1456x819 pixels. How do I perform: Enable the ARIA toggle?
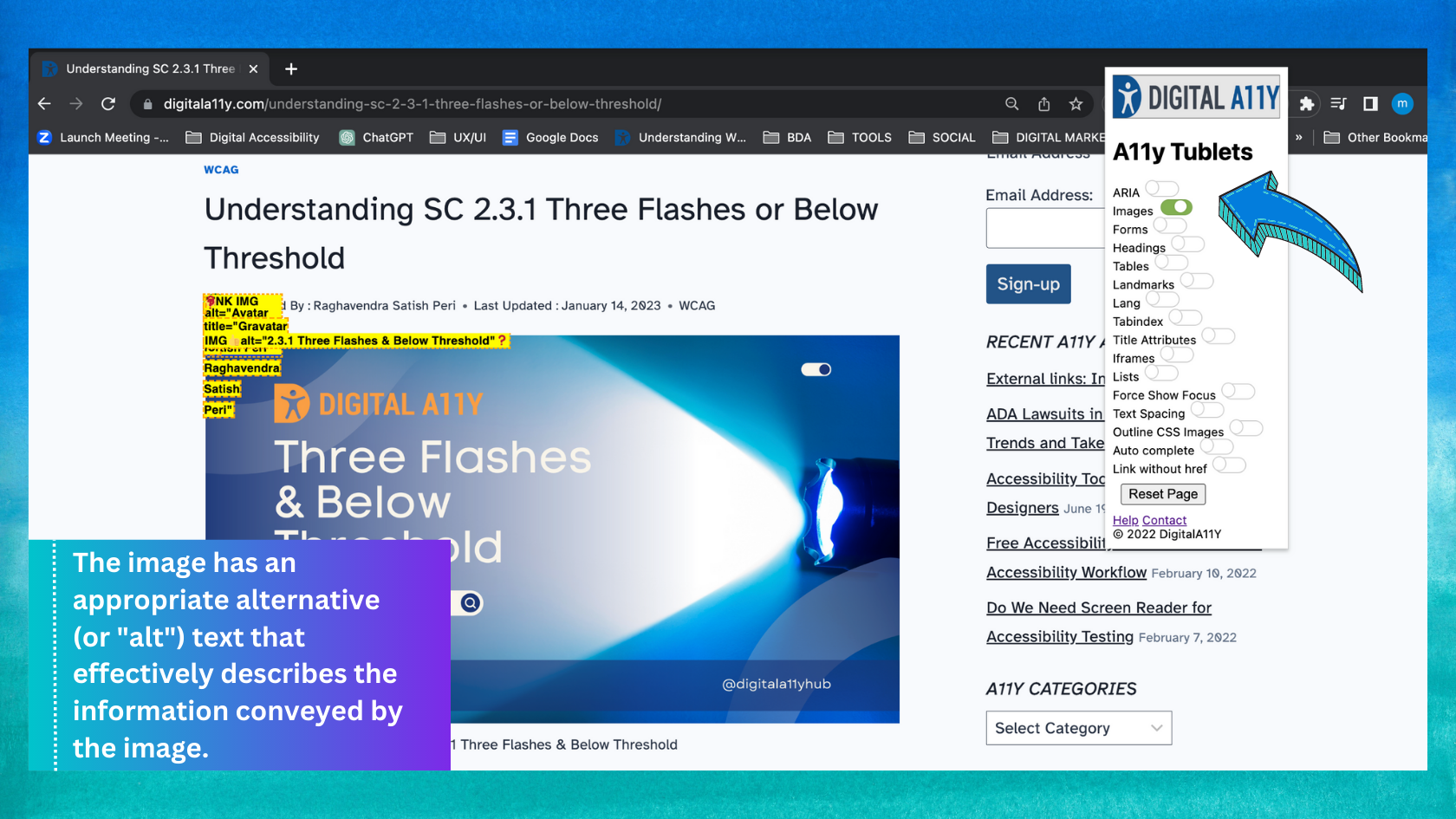click(x=1161, y=189)
